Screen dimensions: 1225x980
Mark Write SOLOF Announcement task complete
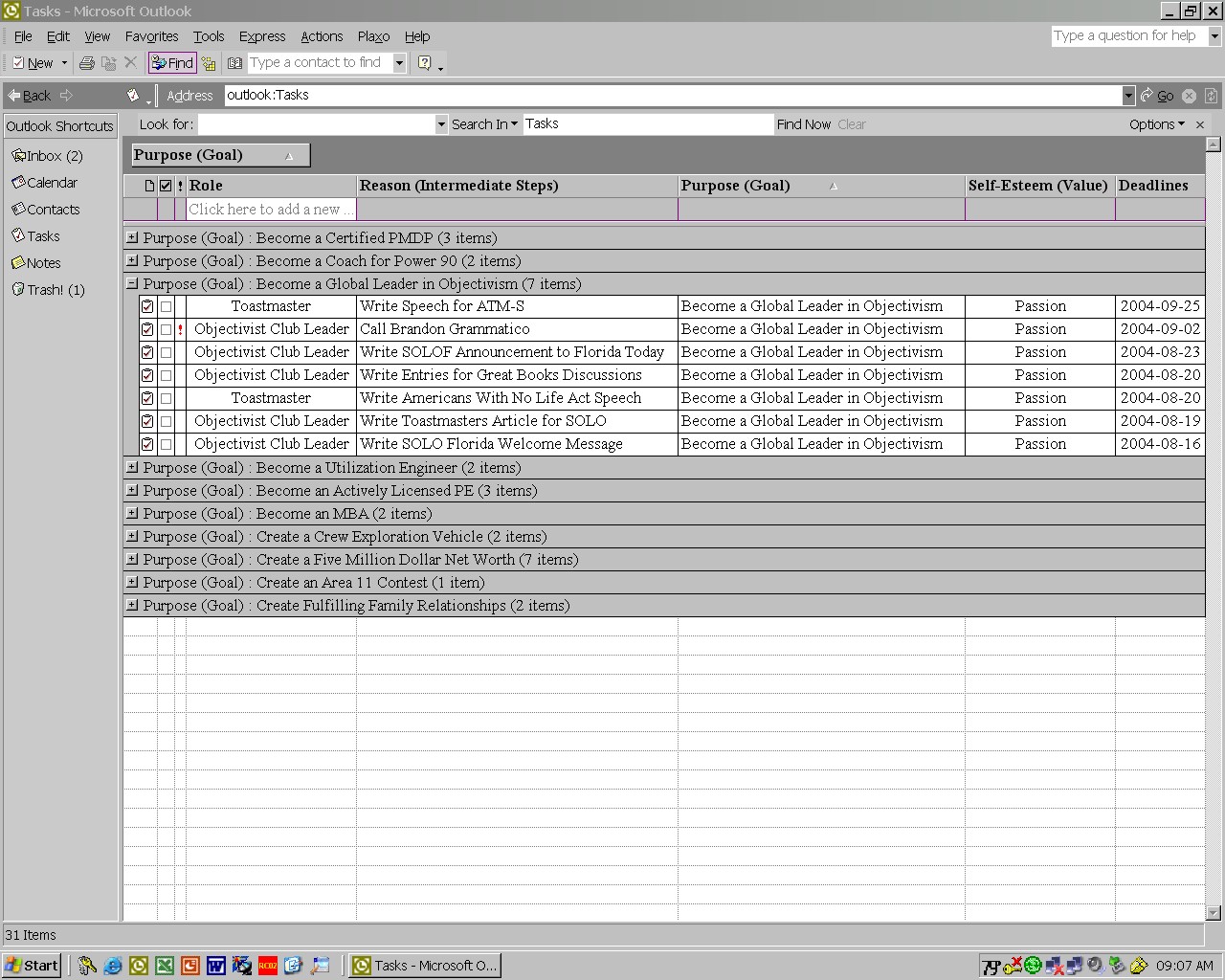[167, 352]
